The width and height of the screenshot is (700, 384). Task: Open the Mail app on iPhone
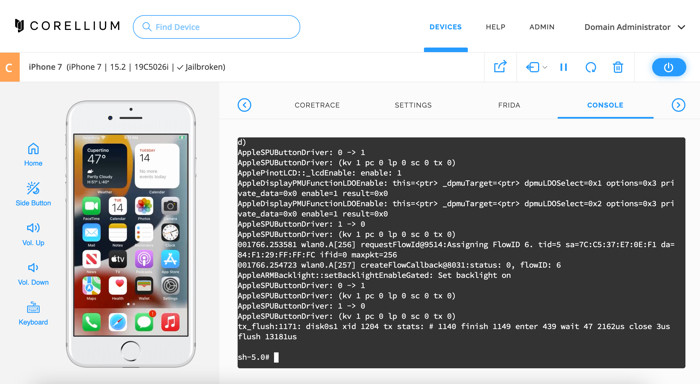click(x=91, y=232)
